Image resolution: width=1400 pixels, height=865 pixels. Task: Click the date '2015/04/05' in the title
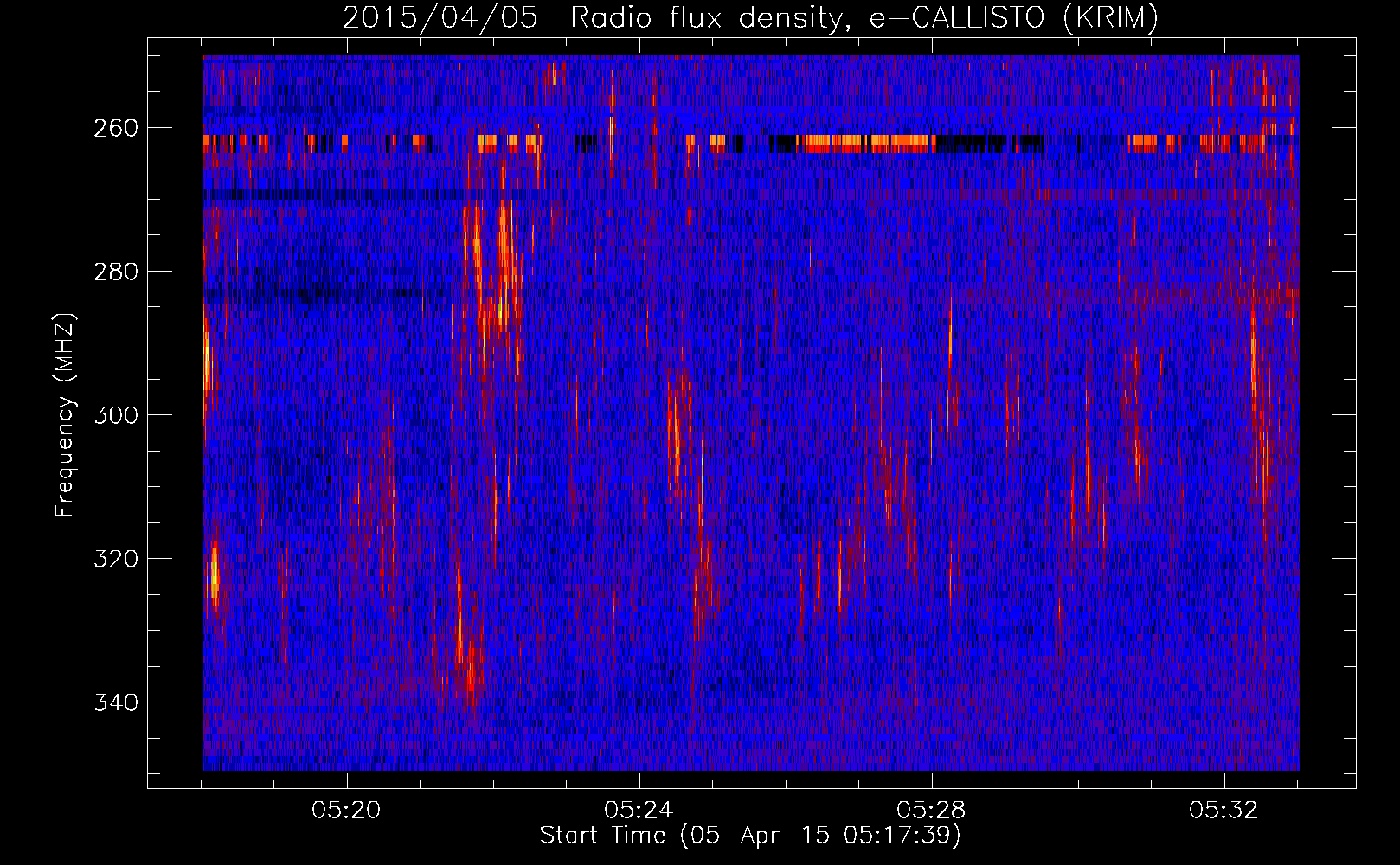coord(440,18)
